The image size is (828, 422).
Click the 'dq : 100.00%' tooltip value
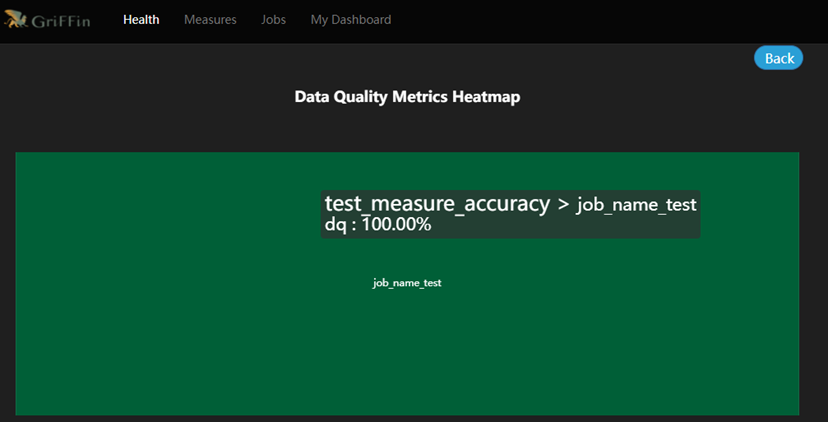[378, 225]
